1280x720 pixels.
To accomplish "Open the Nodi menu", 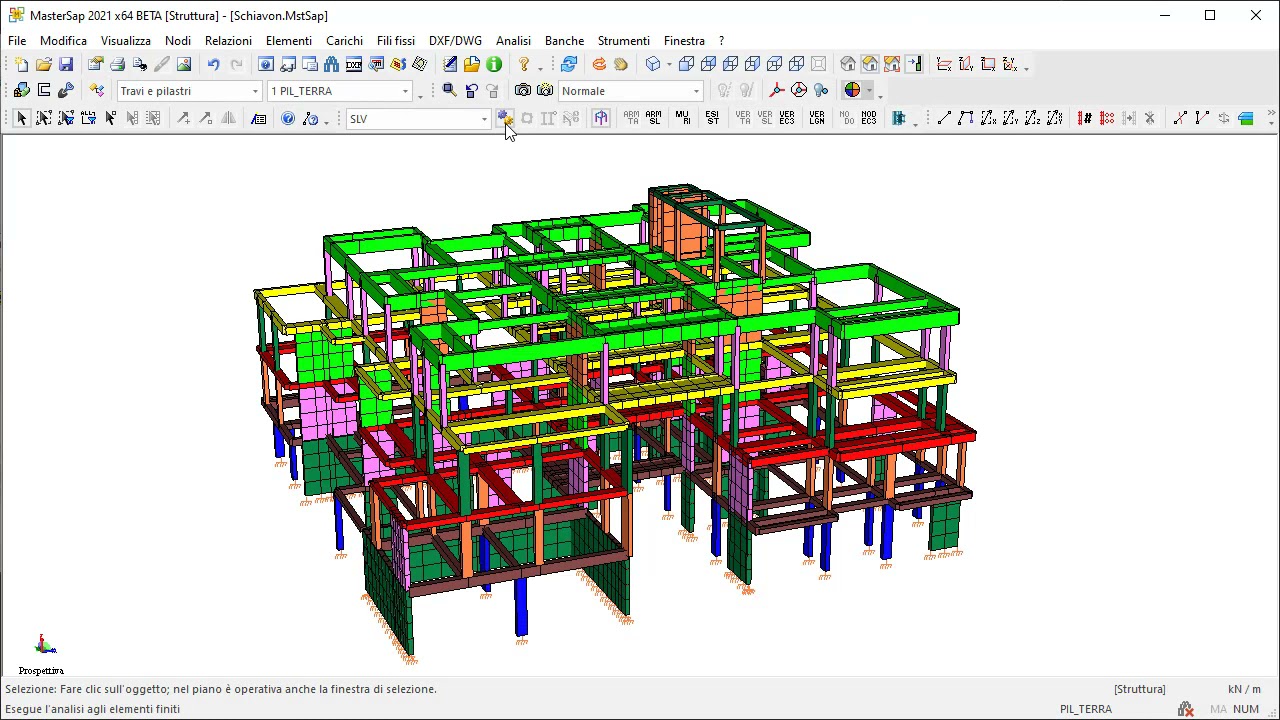I will tap(178, 41).
